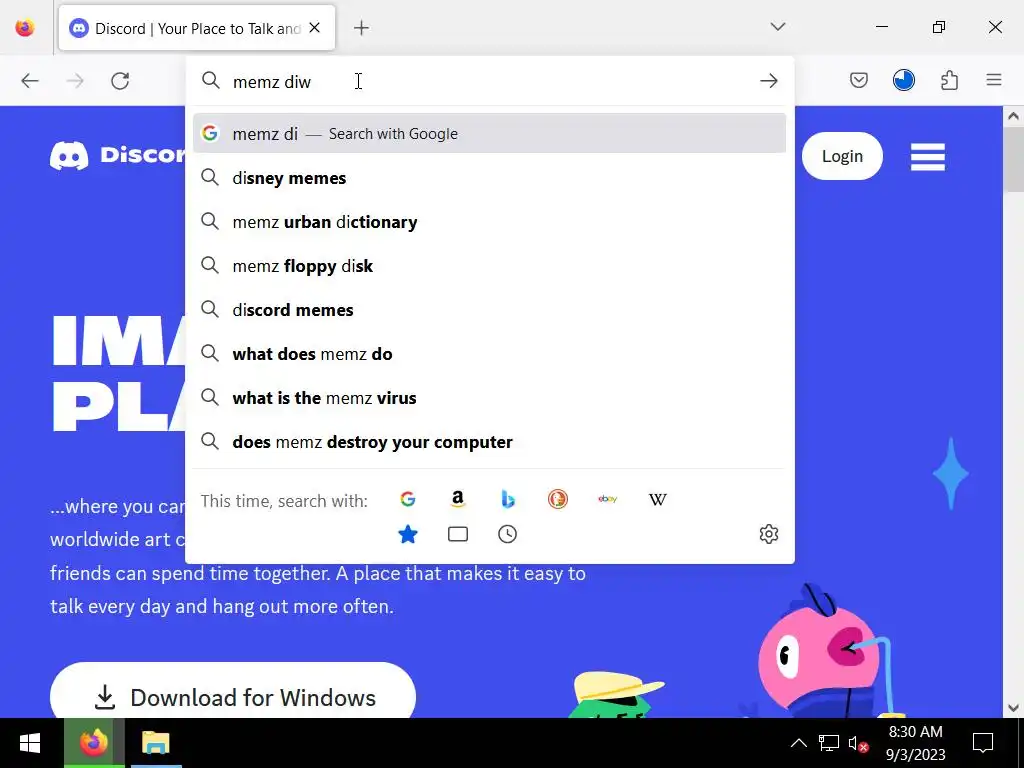Image resolution: width=1024 pixels, height=768 pixels.
Task: Open the Firefox application menu
Action: pyautogui.click(x=994, y=80)
